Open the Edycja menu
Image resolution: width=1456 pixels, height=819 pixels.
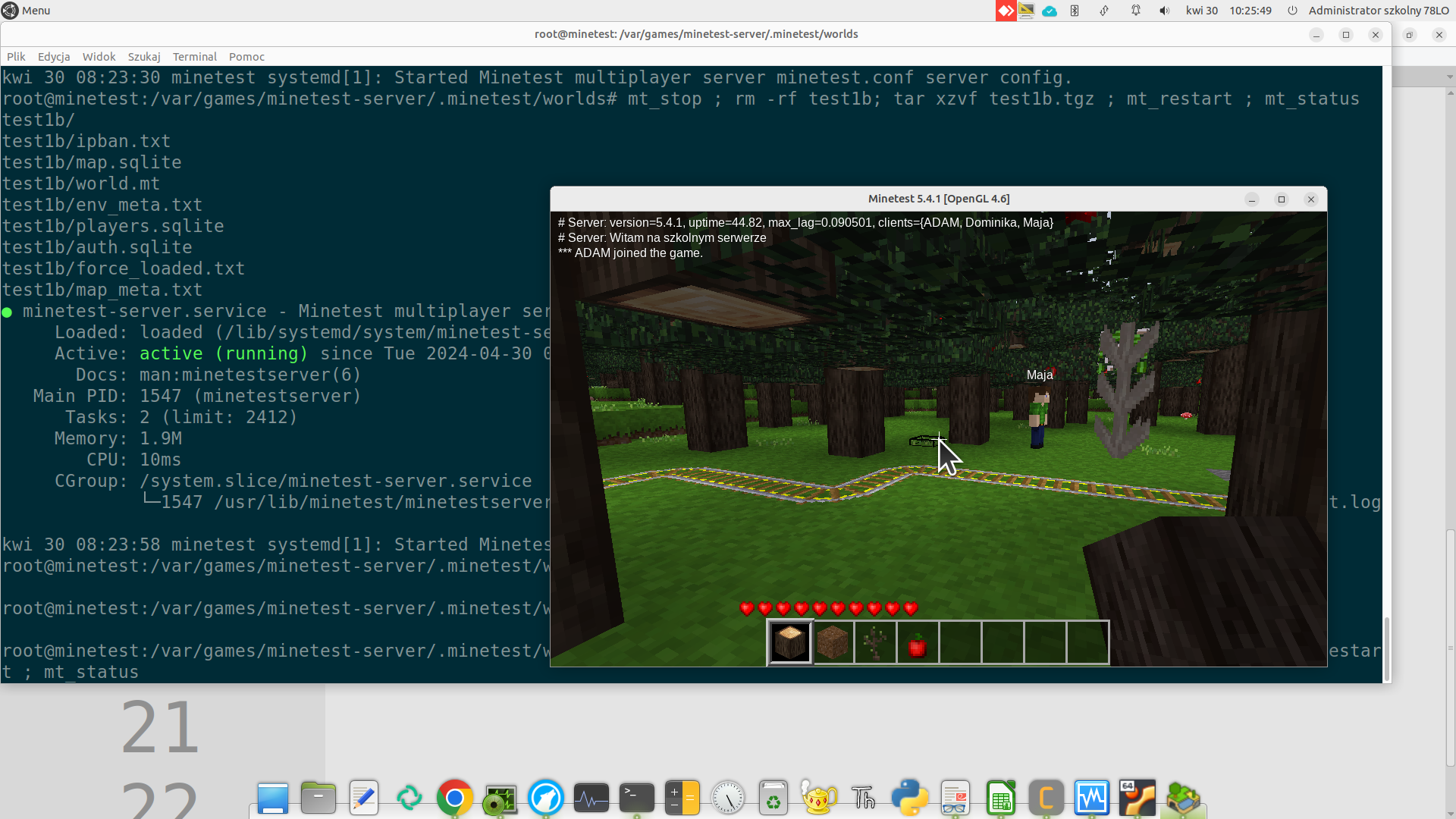[x=54, y=57]
